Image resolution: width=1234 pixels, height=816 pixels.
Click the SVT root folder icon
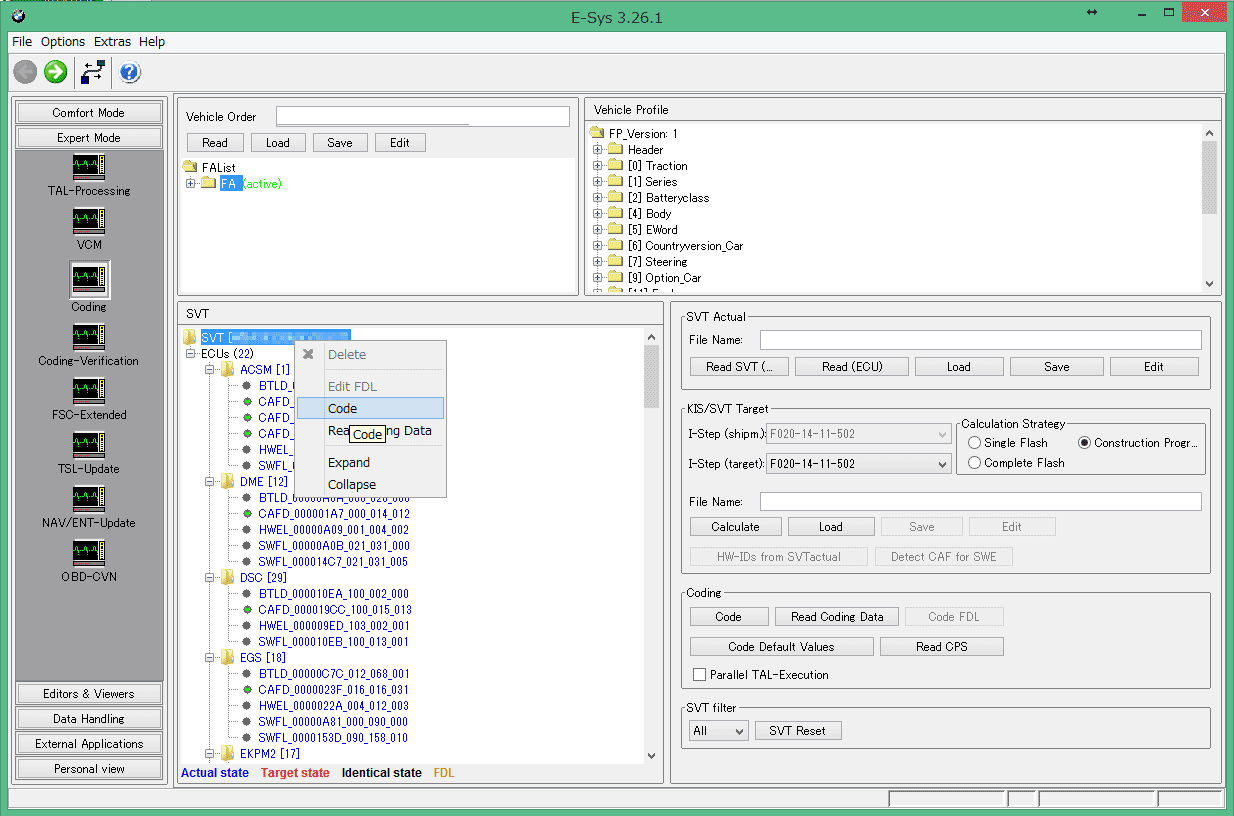(x=190, y=338)
